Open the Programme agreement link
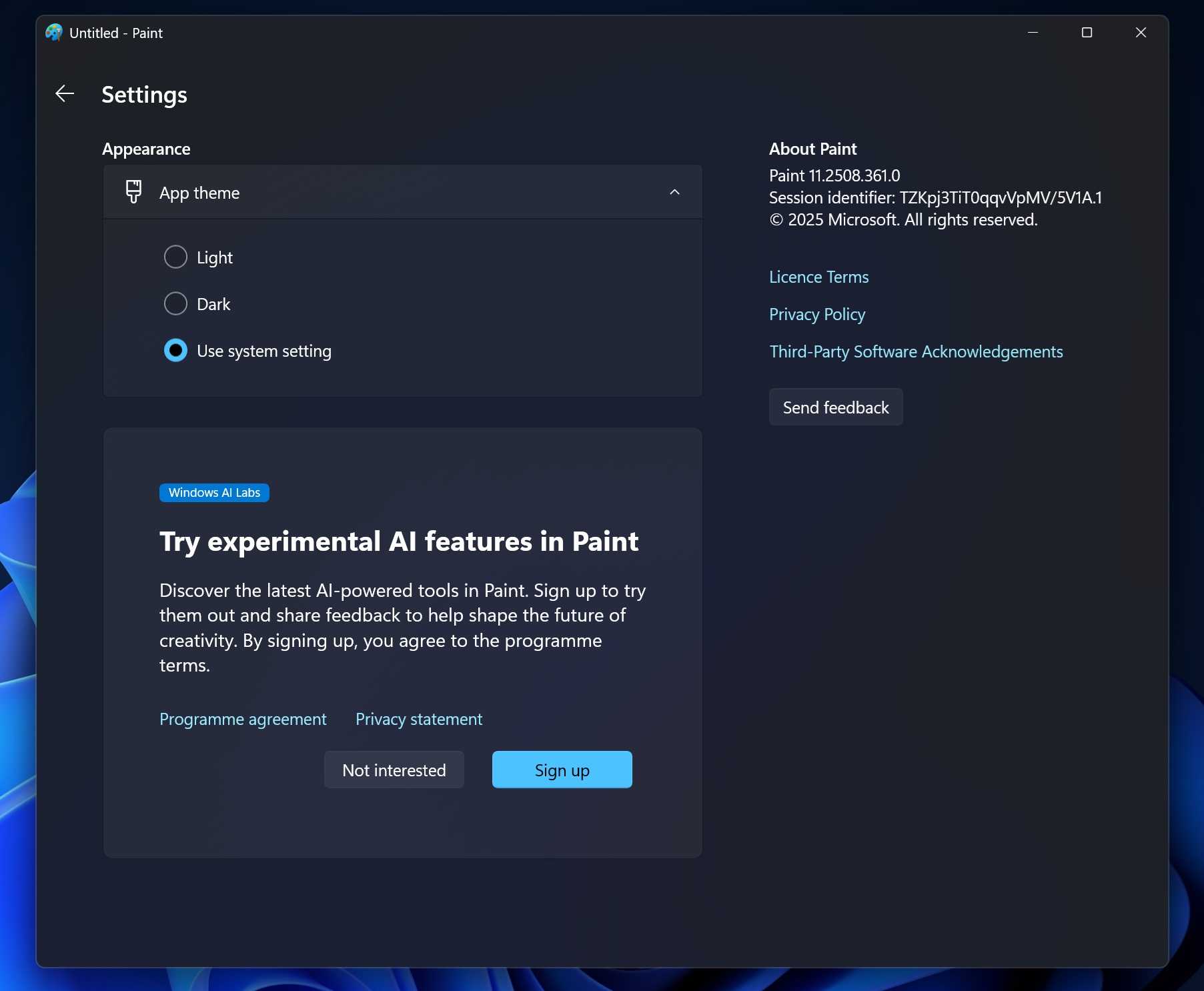Image resolution: width=1204 pixels, height=991 pixels. click(243, 720)
